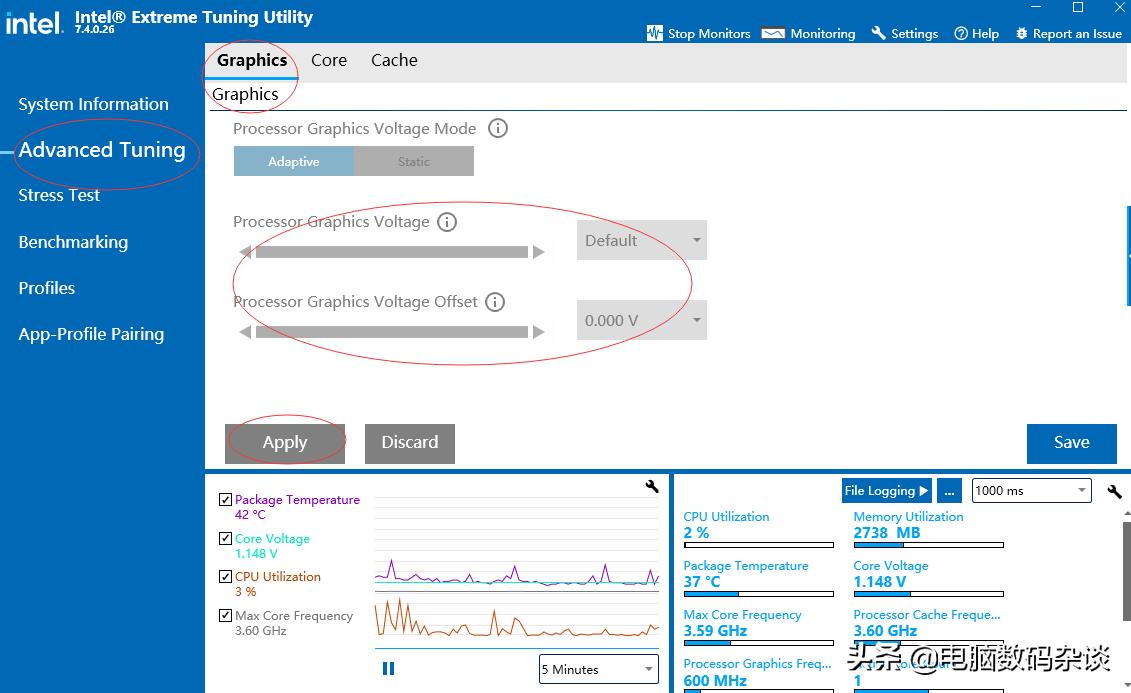Click the Discard button

[x=410, y=443]
